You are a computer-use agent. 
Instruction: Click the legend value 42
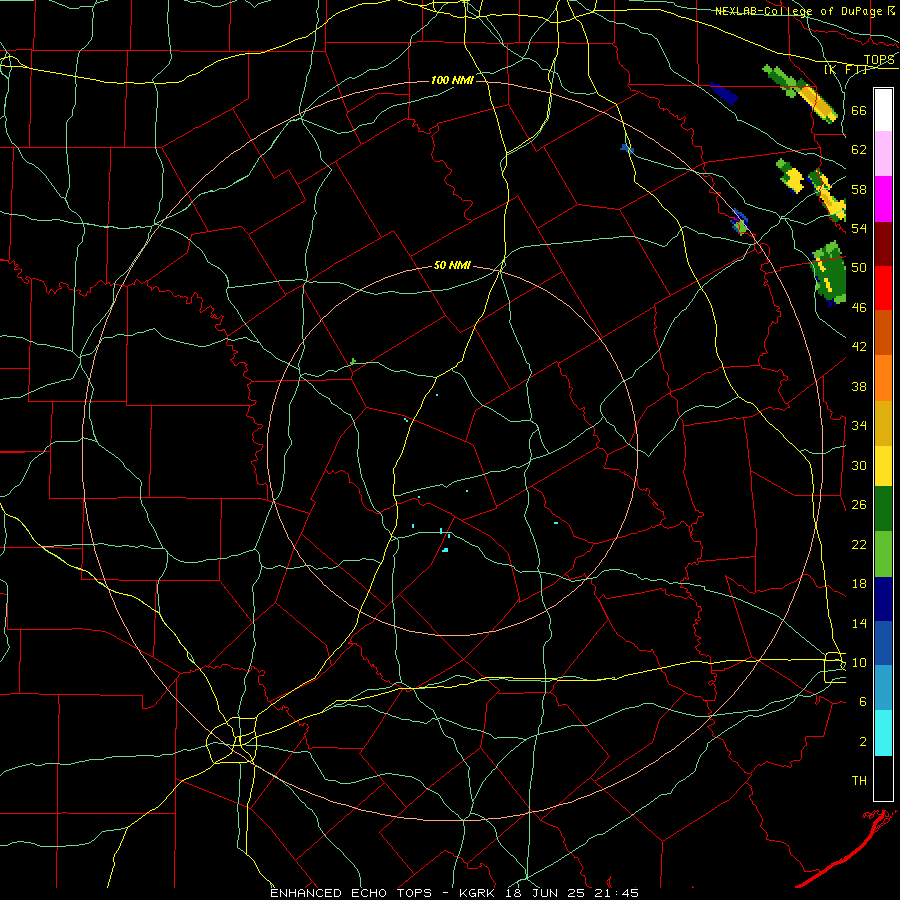point(859,347)
